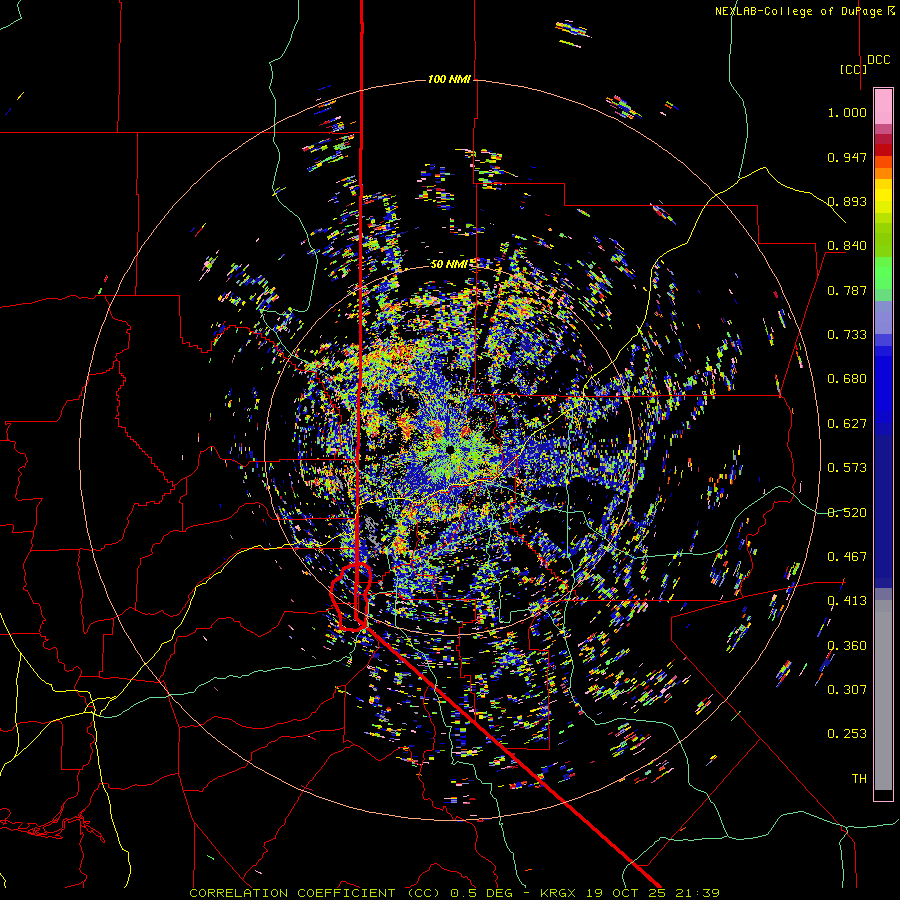Viewport: 900px width, 900px height.
Task: Select the 0.787 legend value
Action: (847, 290)
